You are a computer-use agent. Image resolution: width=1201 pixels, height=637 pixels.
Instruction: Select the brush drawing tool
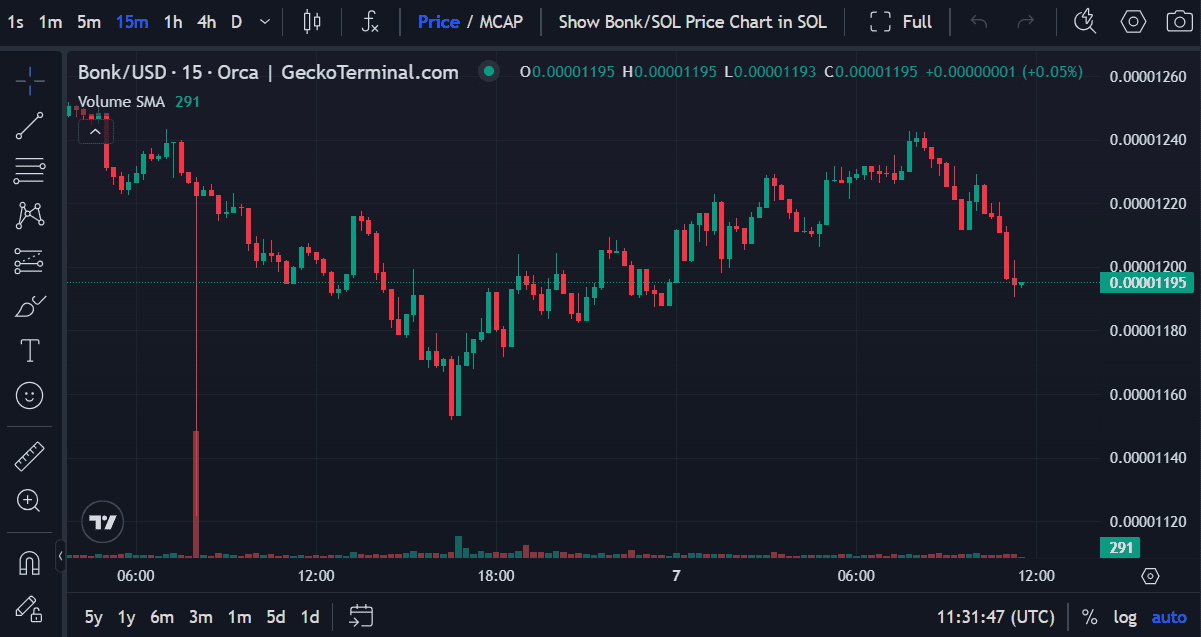29,306
